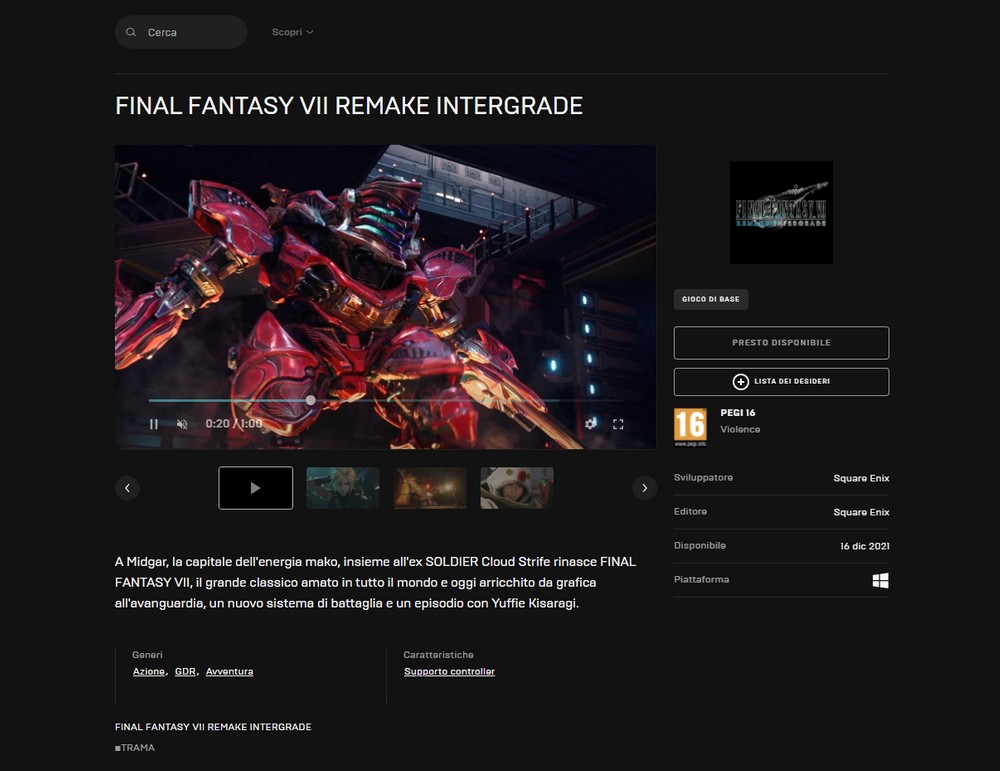Unmute the trailer audio

click(x=182, y=424)
